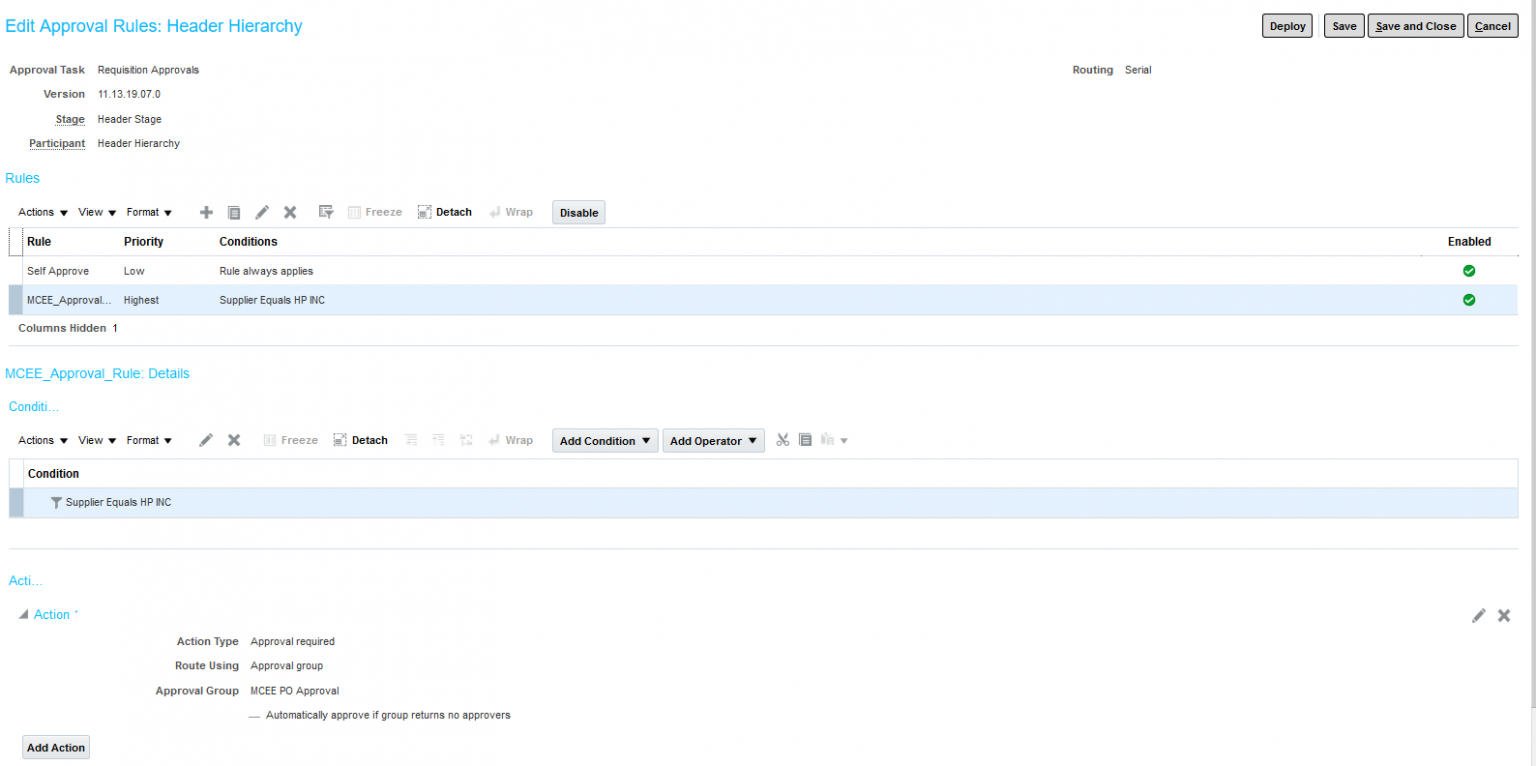The image size is (1536, 766).
Task: Click the Enabled check for MCEE_Approval rule
Action: click(1468, 299)
